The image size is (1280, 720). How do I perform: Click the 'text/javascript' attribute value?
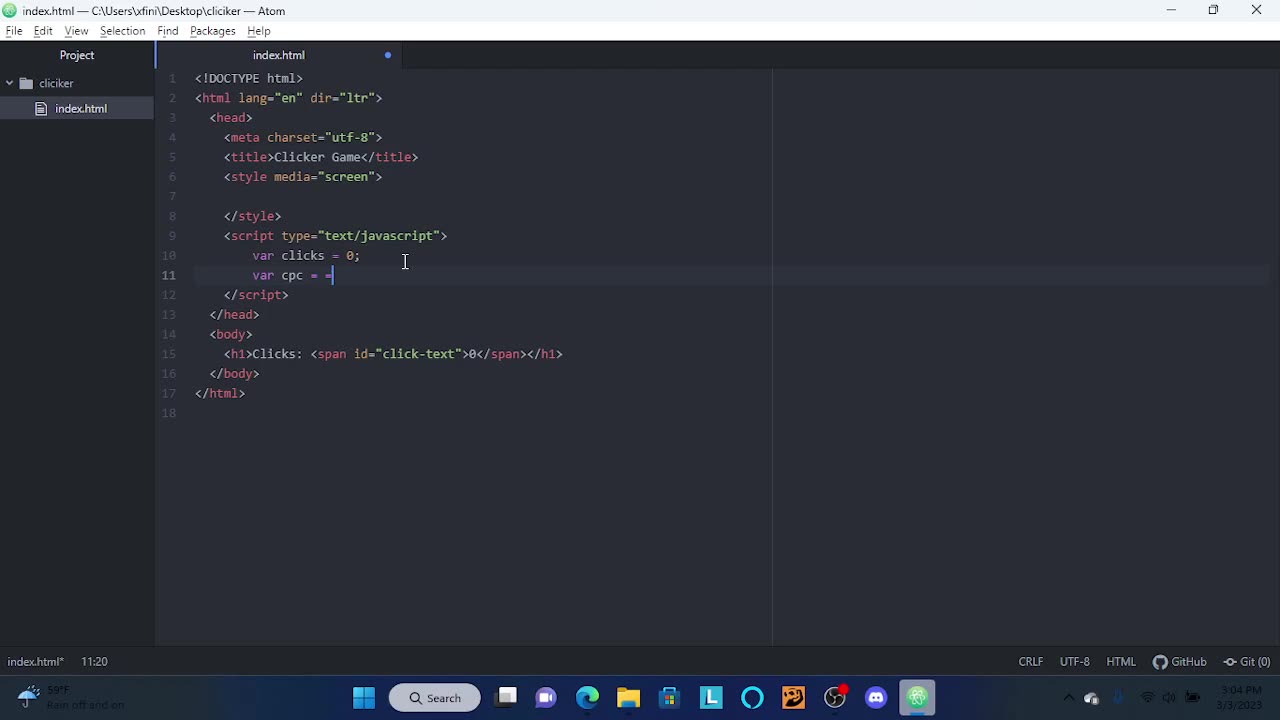tap(379, 236)
